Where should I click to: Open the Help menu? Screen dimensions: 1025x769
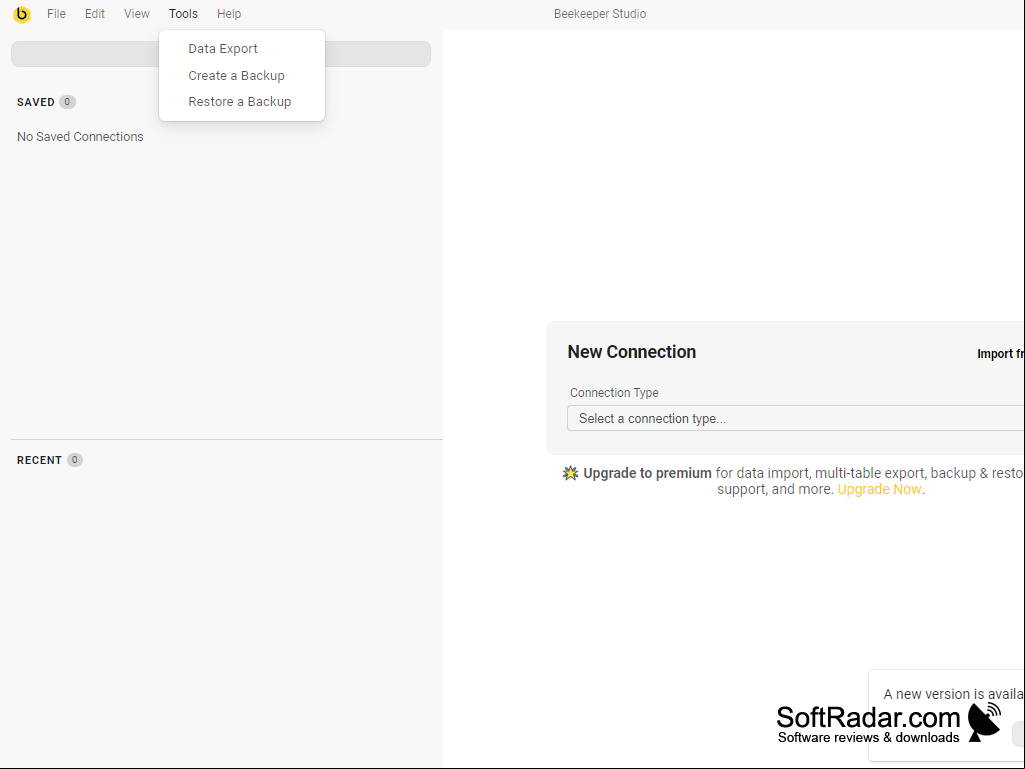(229, 14)
